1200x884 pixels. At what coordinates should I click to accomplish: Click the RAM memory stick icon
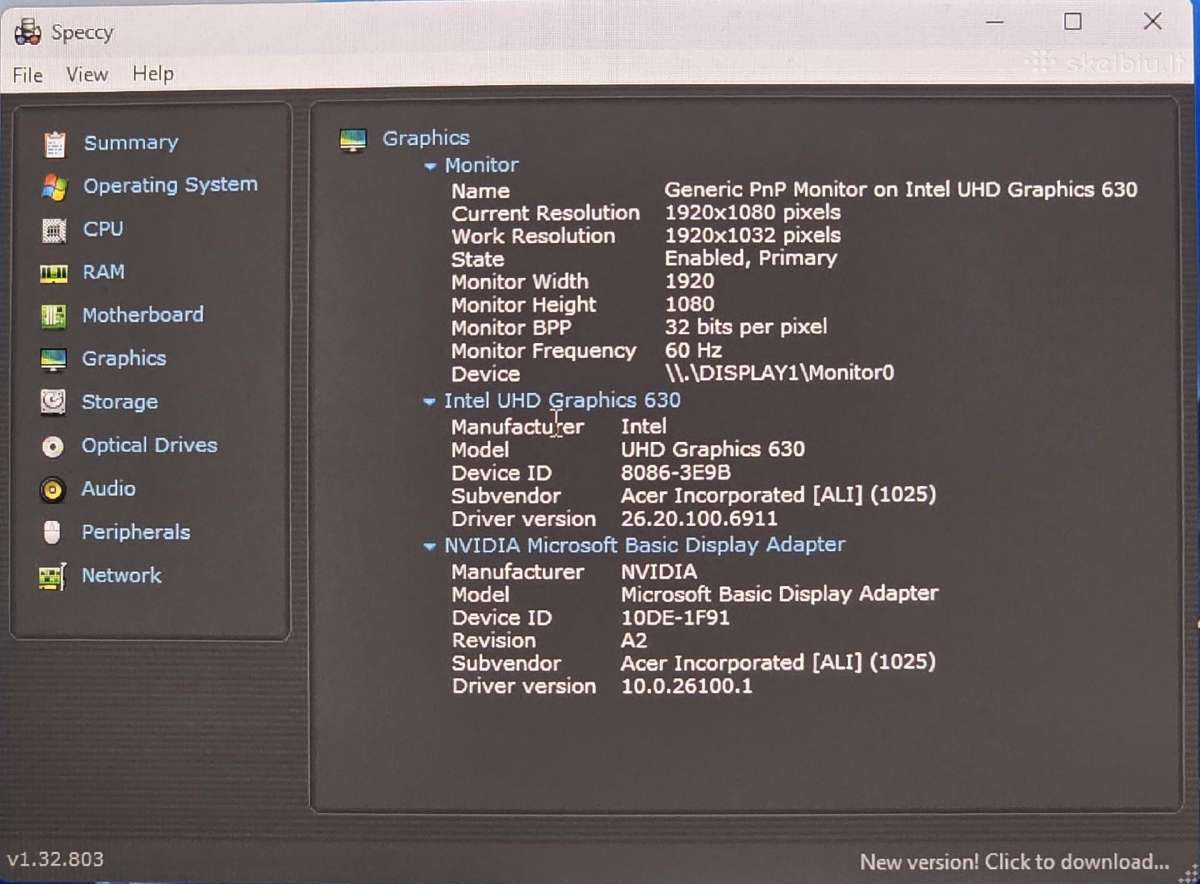pyautogui.click(x=54, y=273)
